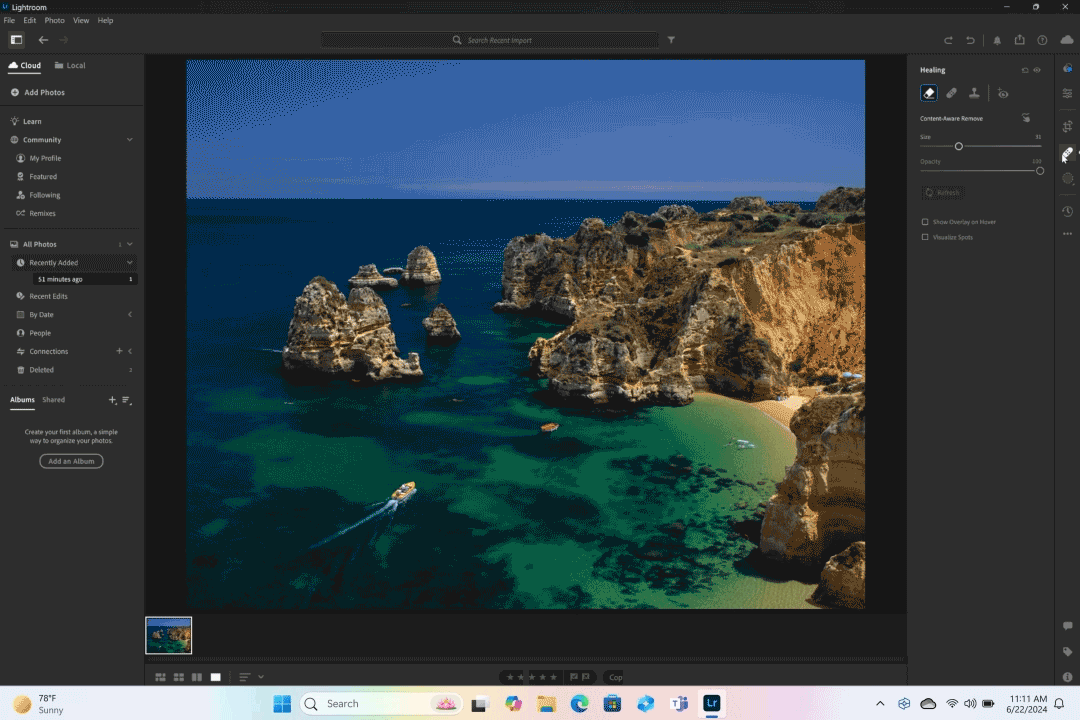Click the Add an Album button
The image size is (1080, 720).
tap(70, 461)
